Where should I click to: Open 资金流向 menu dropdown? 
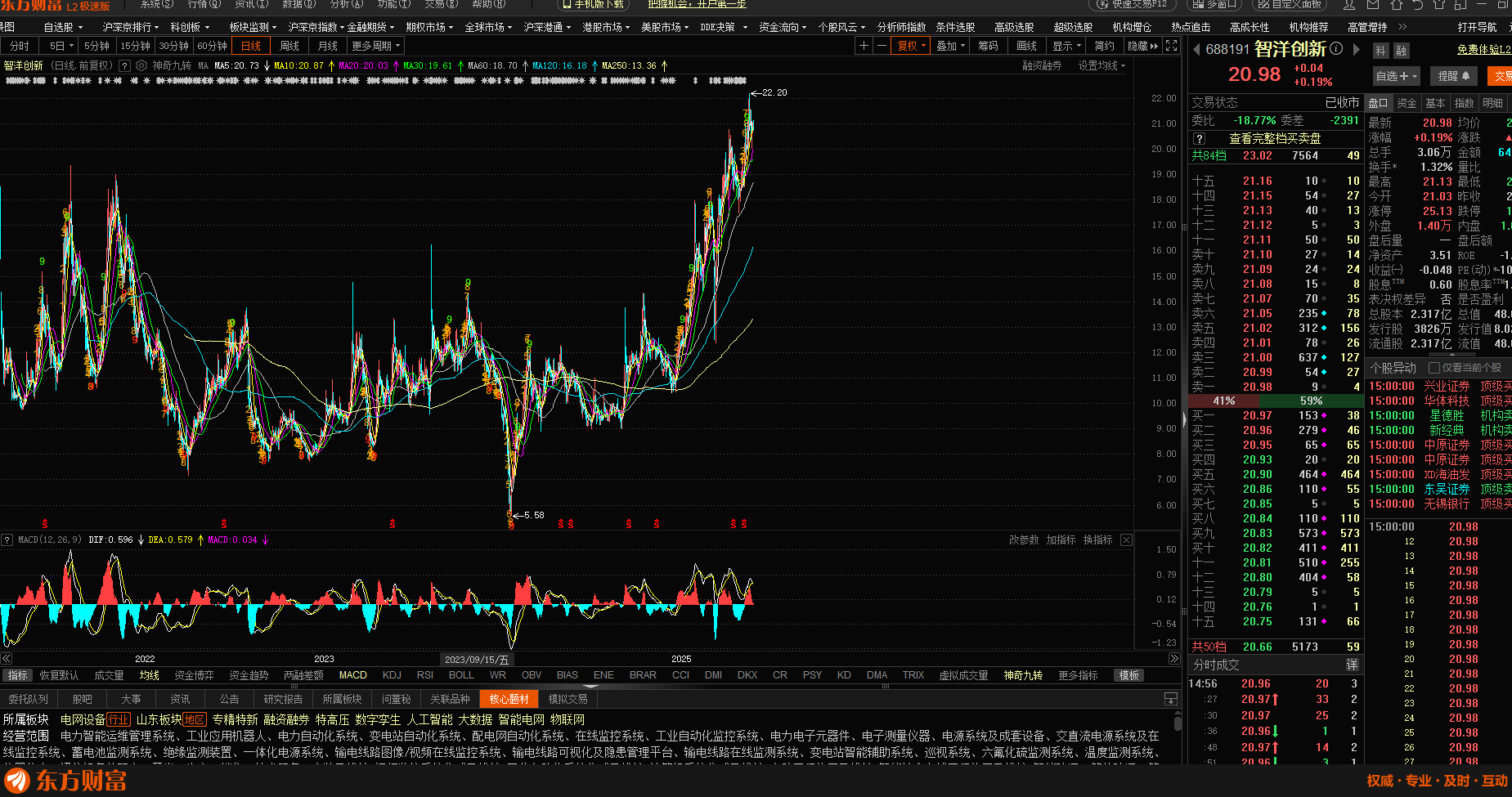tap(783, 27)
